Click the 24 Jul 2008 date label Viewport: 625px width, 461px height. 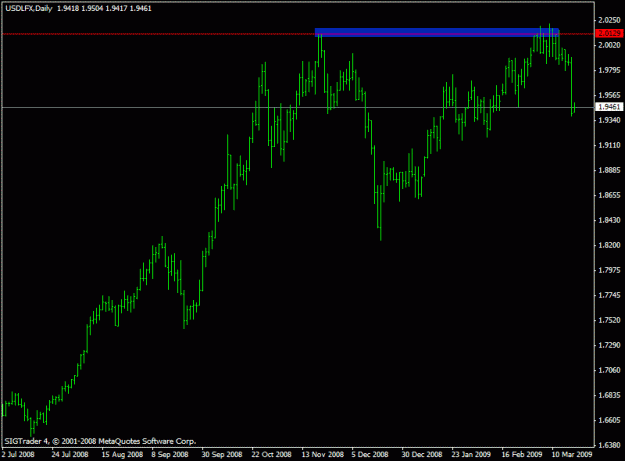point(70,454)
